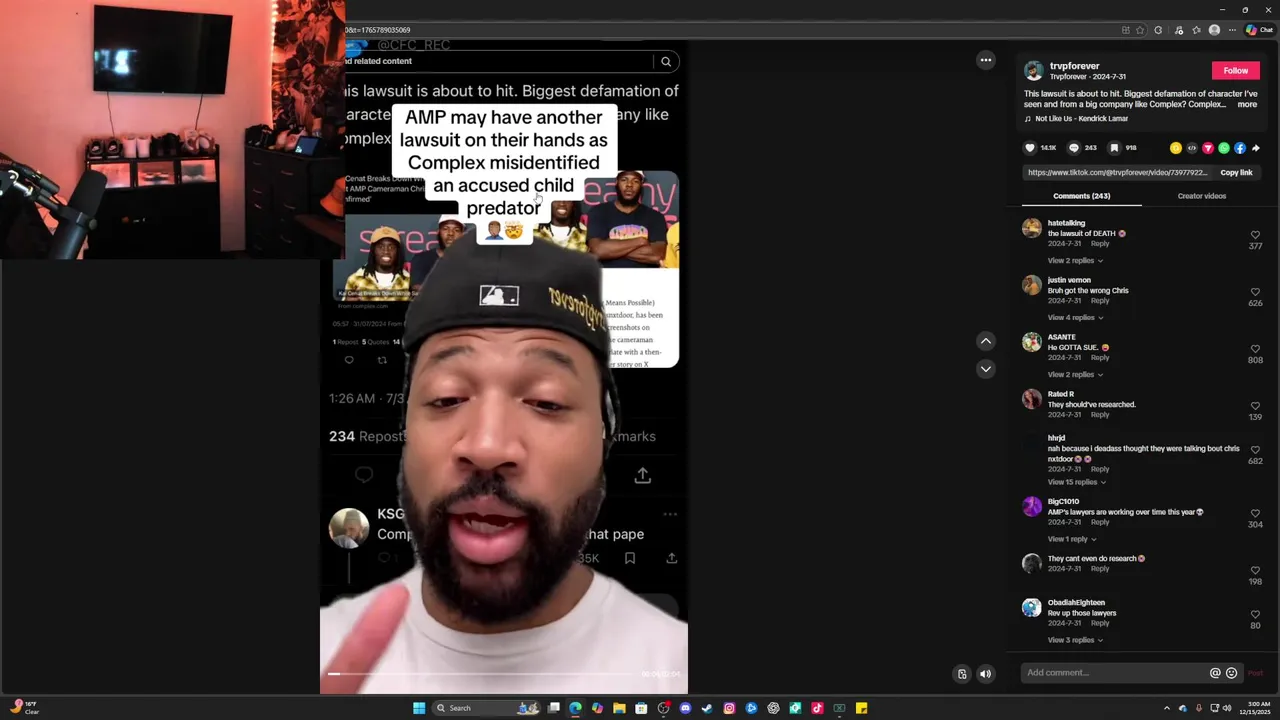
Task: Open 'Not Like Us - Kendrick Lamar' sound
Action: pyautogui.click(x=1081, y=119)
